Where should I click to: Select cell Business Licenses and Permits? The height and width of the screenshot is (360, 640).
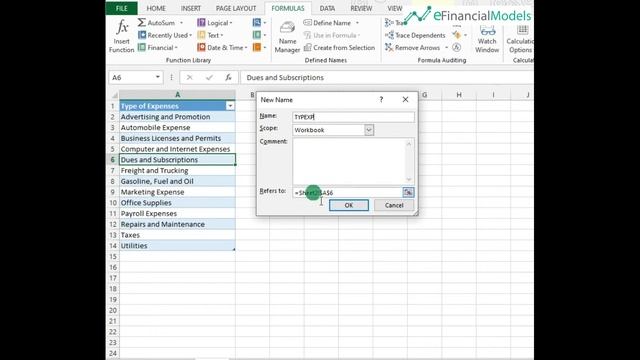(x=177, y=138)
